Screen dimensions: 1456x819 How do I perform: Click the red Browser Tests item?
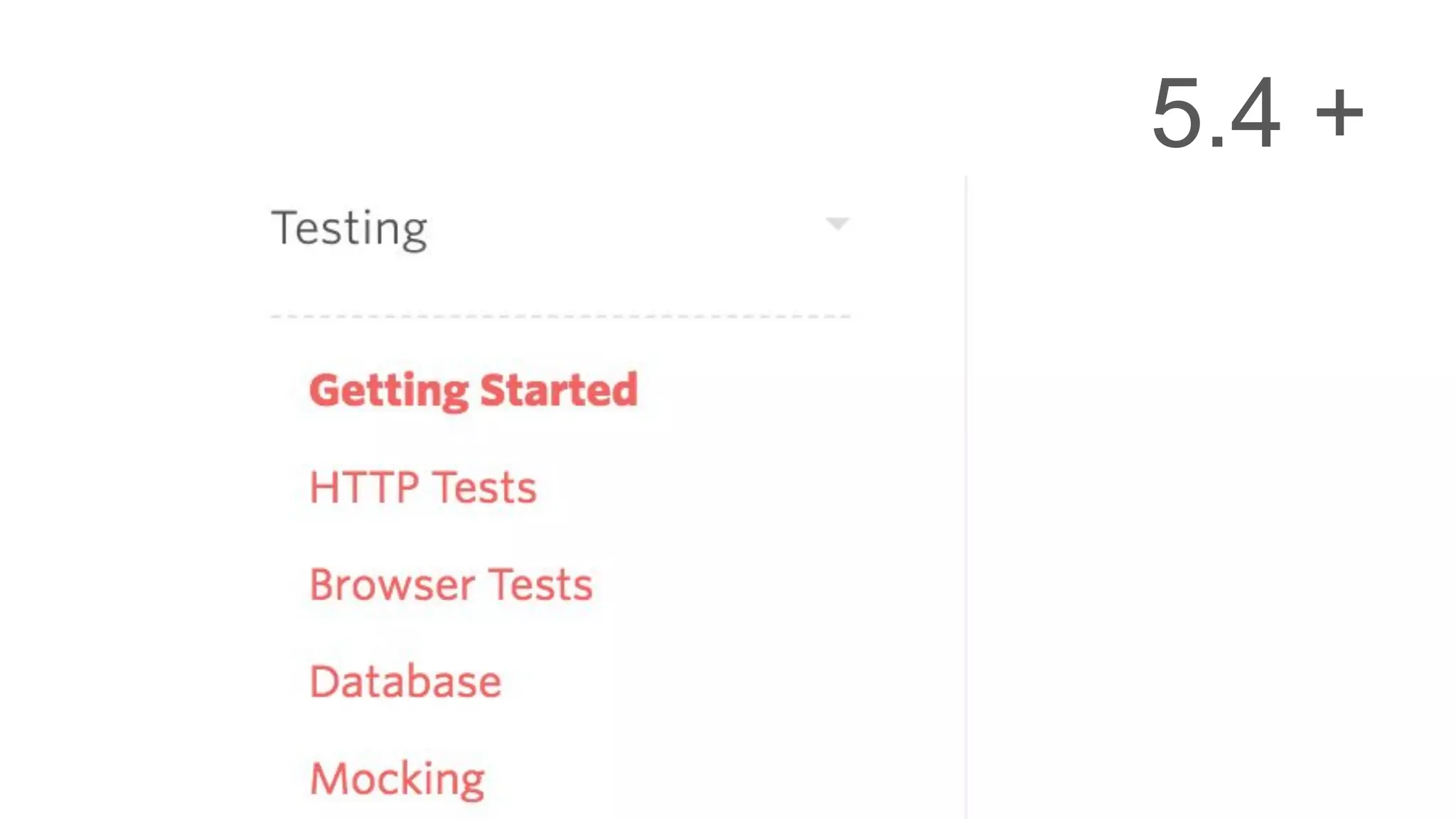(x=451, y=585)
